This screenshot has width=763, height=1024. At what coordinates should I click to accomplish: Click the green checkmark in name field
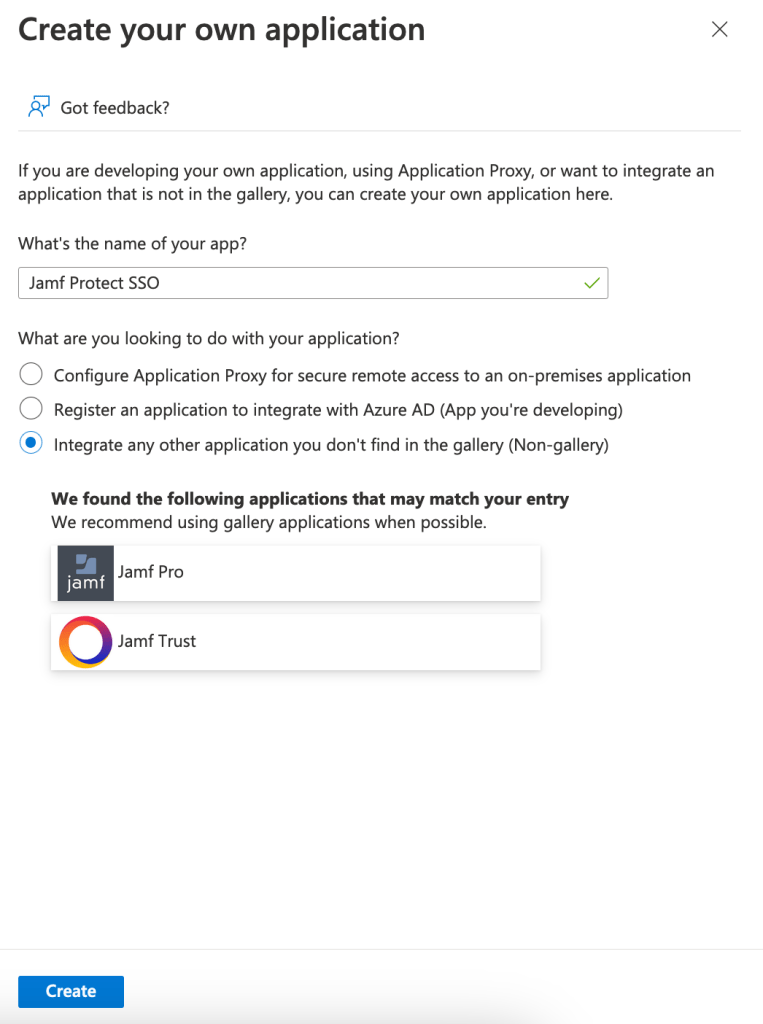(592, 283)
